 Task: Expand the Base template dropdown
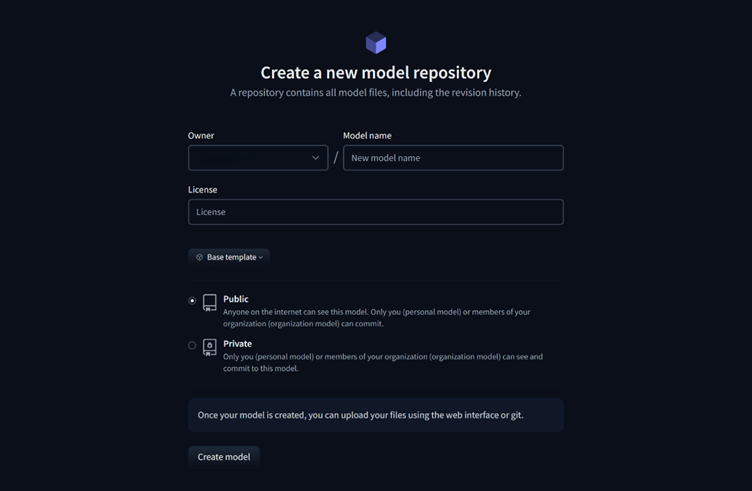coord(229,257)
